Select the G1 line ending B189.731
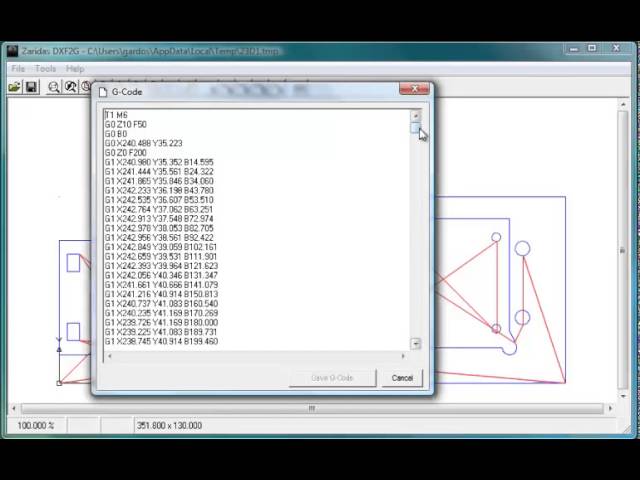Image resolution: width=640 pixels, height=480 pixels. 161,332
